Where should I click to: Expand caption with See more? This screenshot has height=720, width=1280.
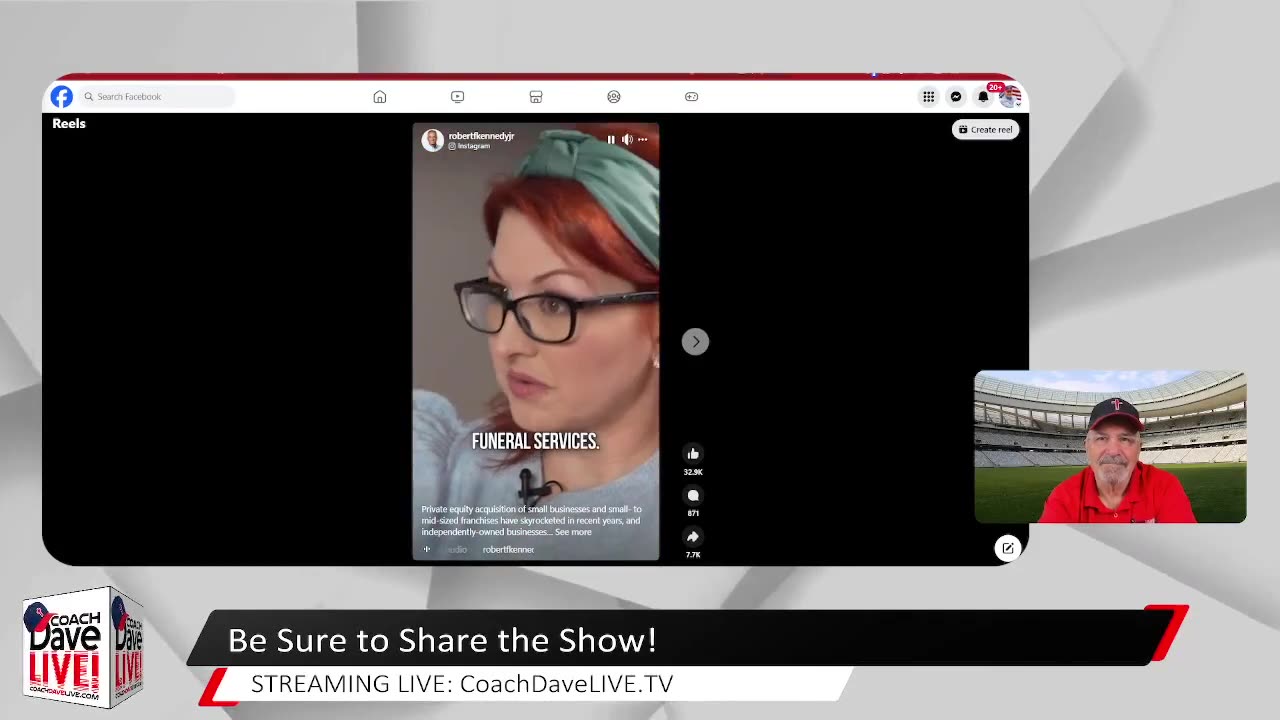pyautogui.click(x=573, y=532)
